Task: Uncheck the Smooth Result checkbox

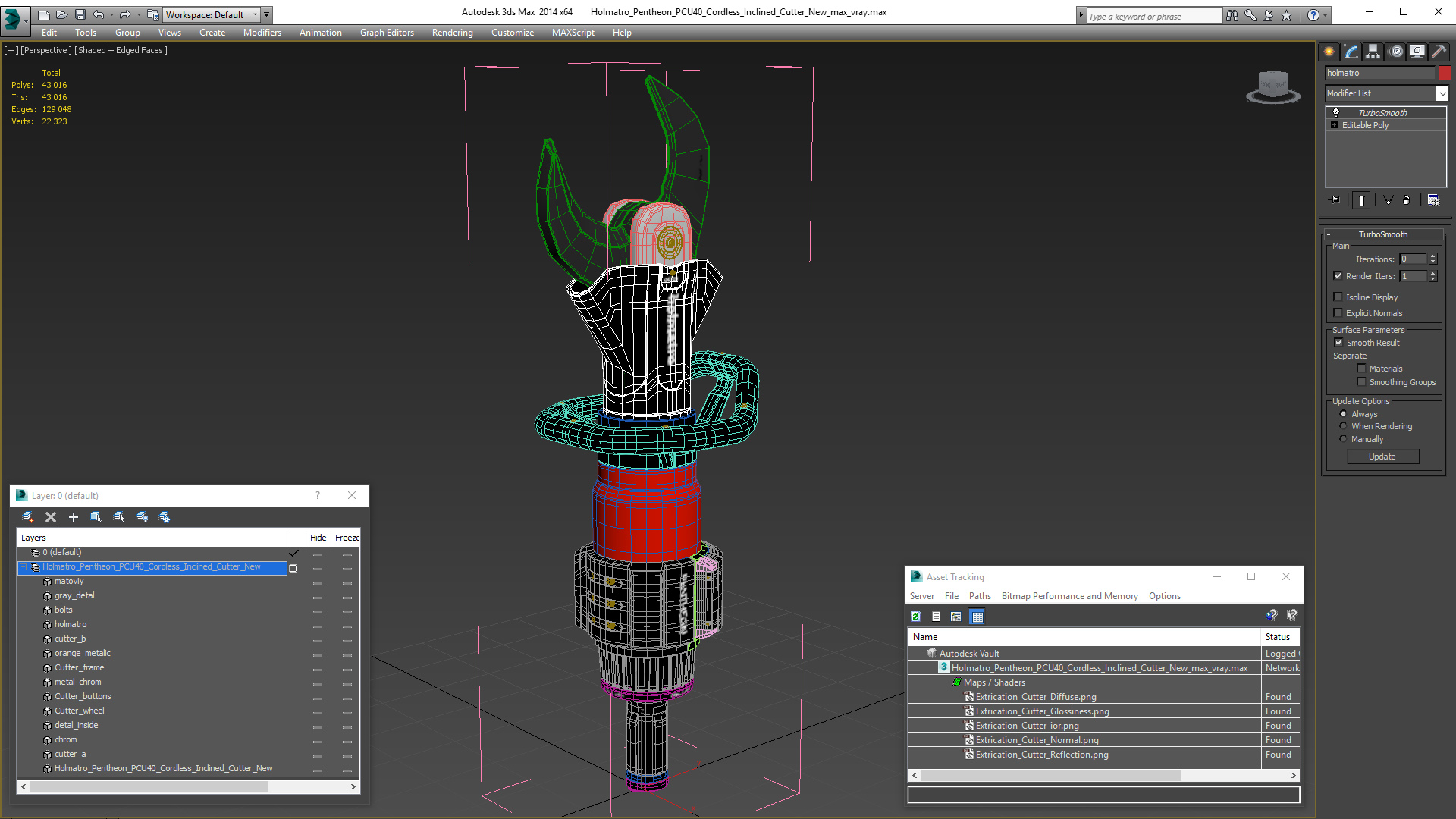Action: 1338,343
